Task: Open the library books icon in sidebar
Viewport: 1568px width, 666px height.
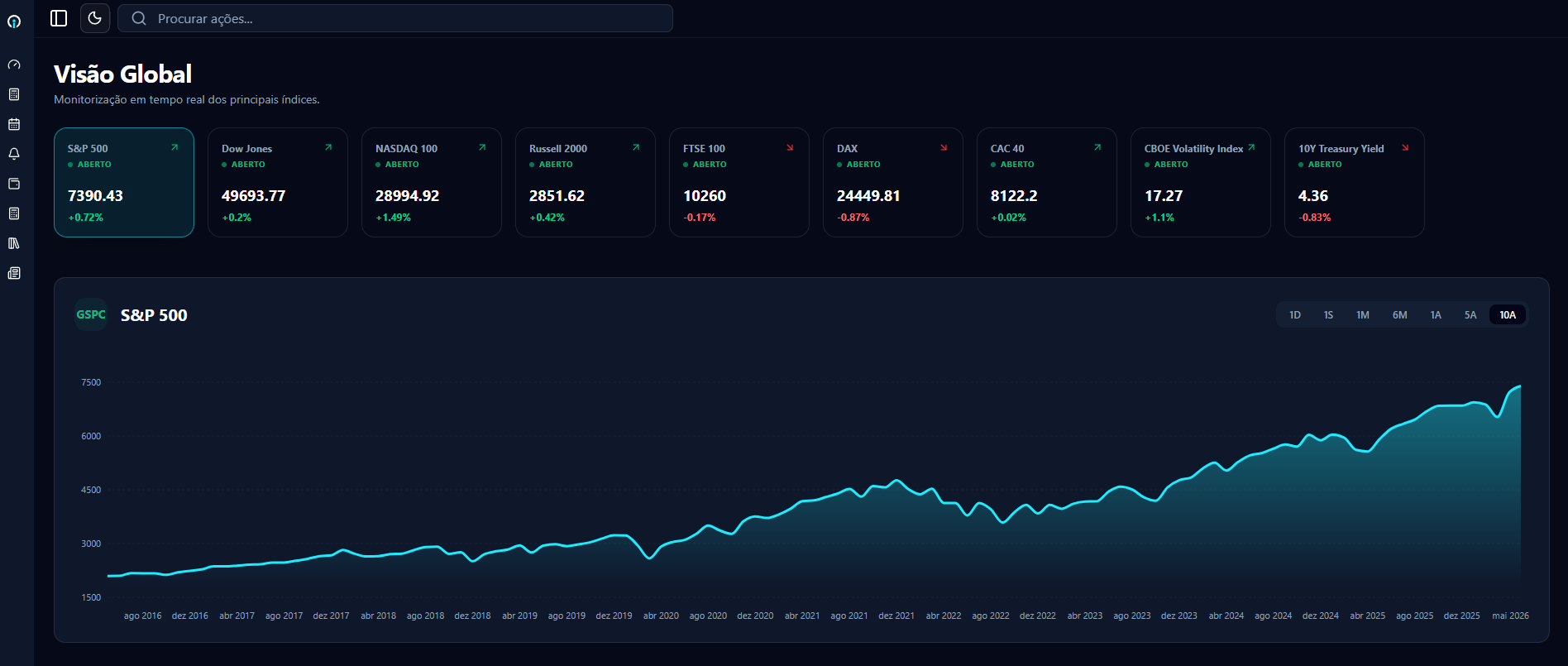Action: [x=14, y=243]
